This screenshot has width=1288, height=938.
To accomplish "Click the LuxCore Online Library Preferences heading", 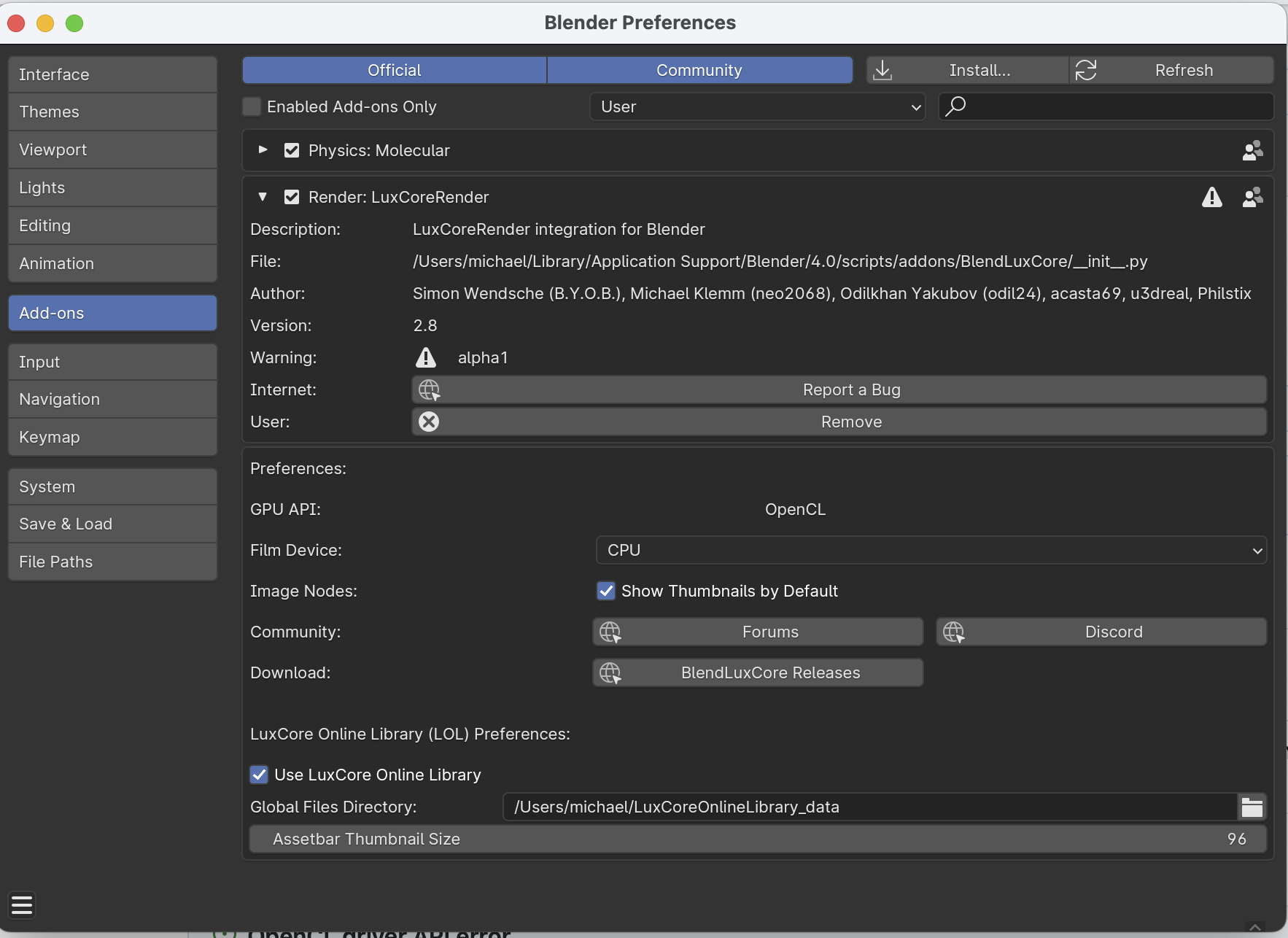I will pos(410,734).
